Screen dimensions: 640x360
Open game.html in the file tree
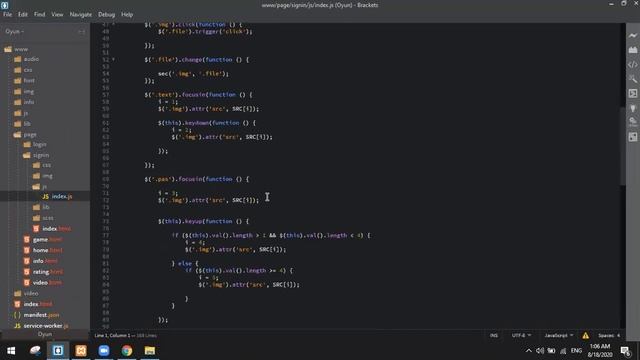(x=47, y=240)
